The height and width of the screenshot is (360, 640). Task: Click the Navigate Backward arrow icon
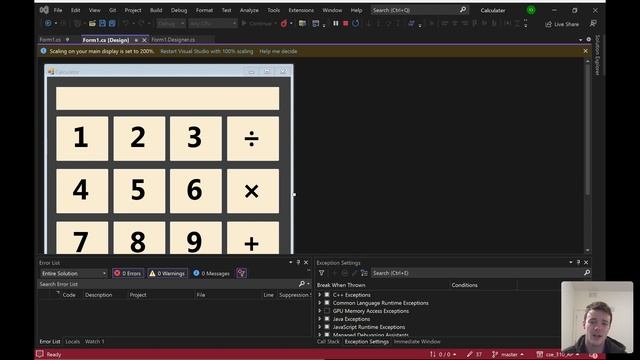click(48, 24)
